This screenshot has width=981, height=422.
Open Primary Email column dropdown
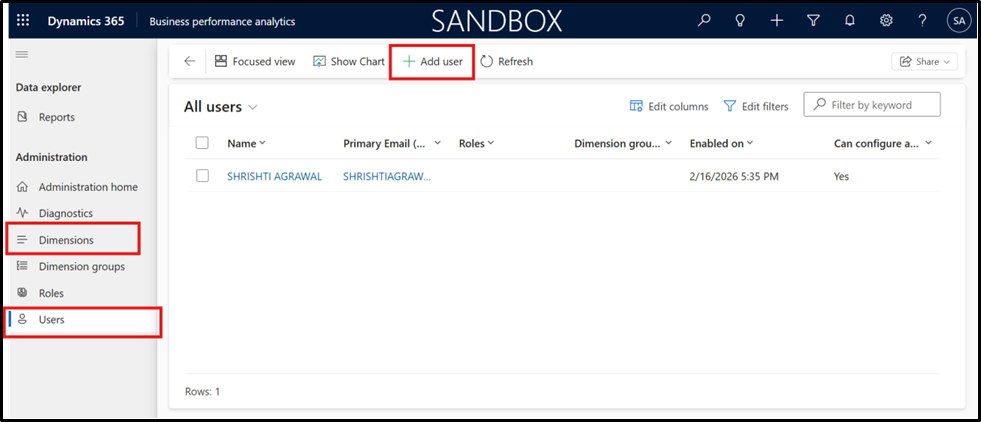pos(392,143)
